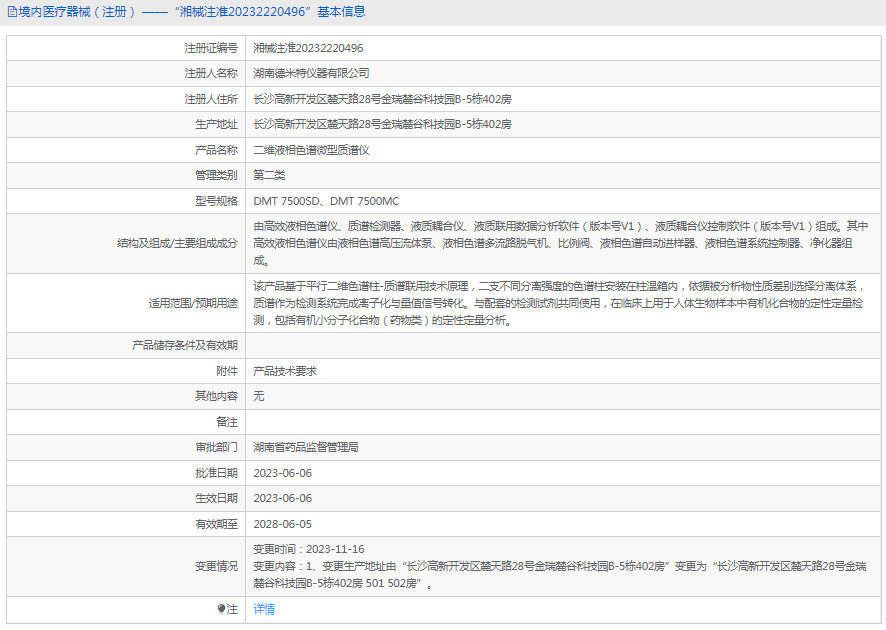The image size is (886, 630).
Task: Click the 结构及组成/主要组成成分 label
Action: [x=177, y=244]
